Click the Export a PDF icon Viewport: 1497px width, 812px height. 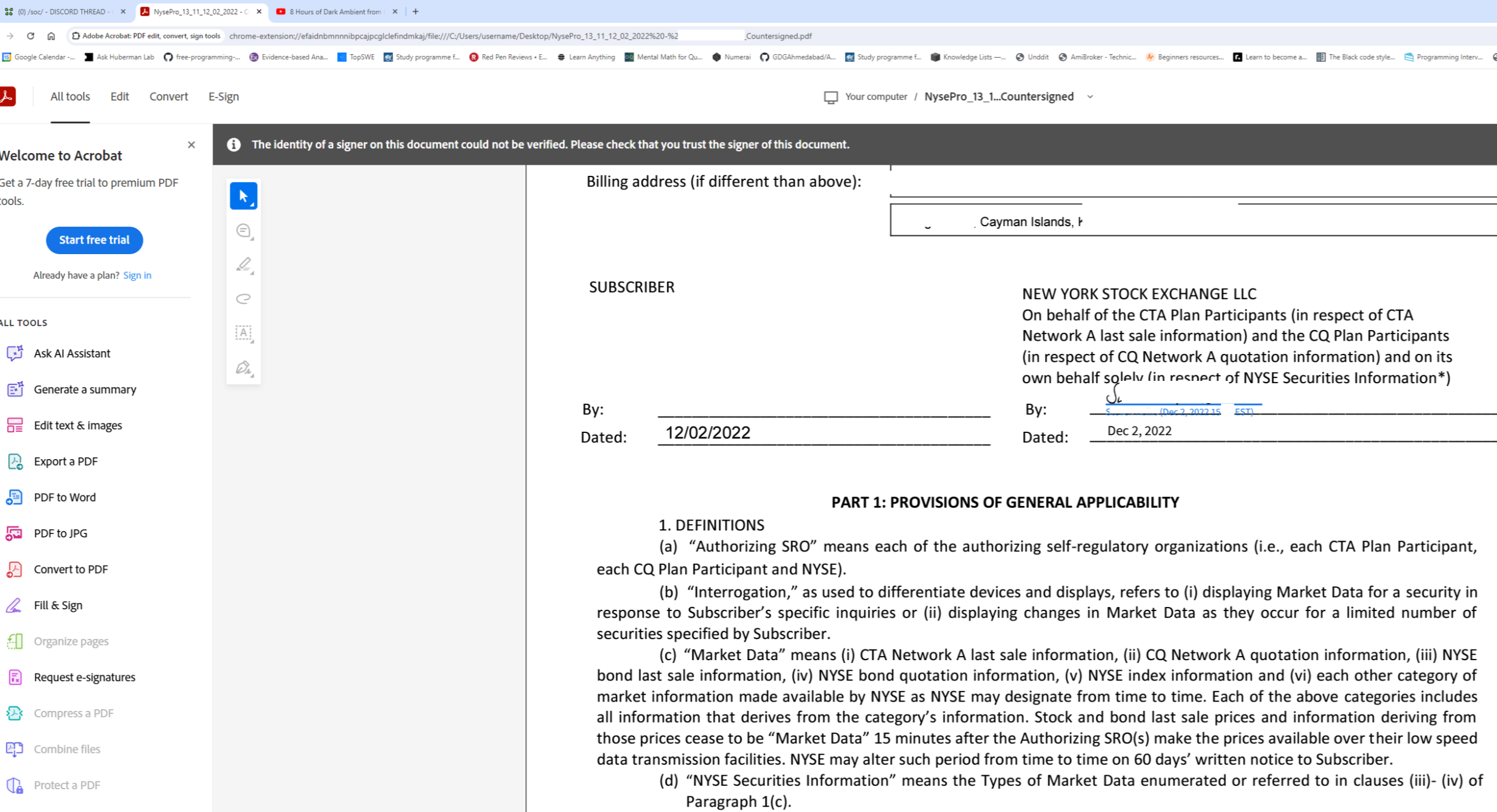pos(15,461)
